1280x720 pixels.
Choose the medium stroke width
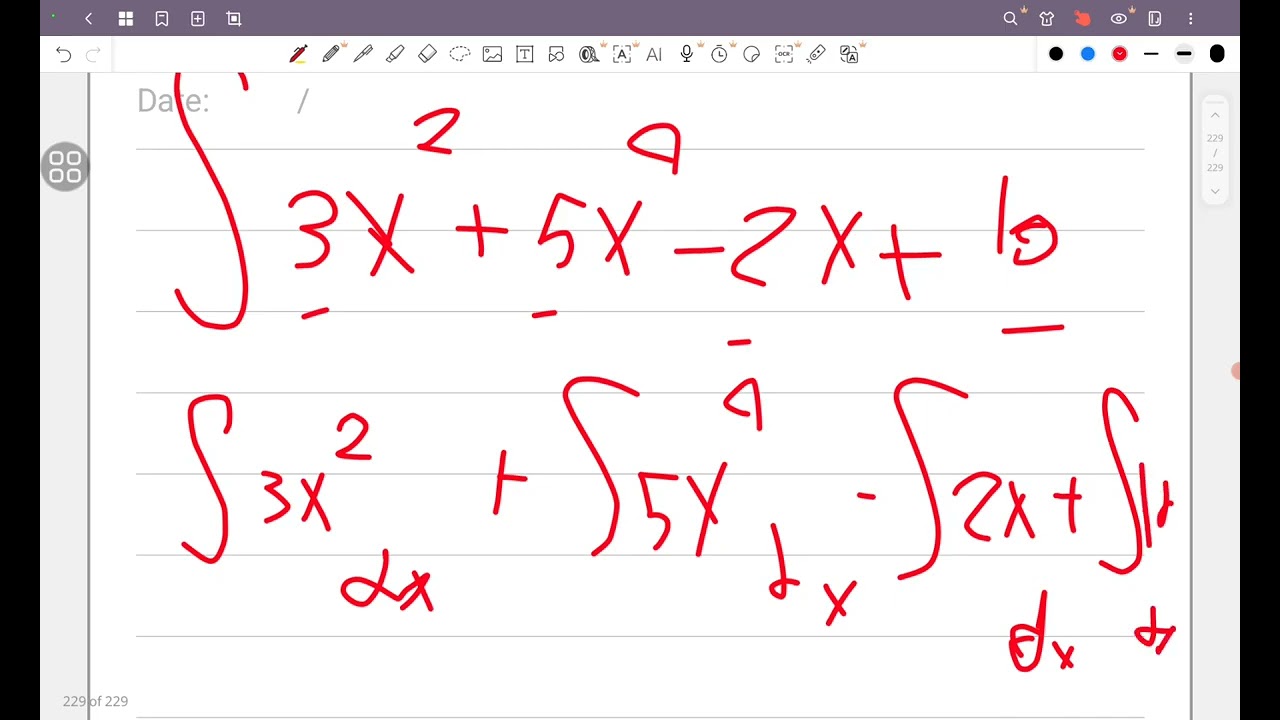tap(1184, 54)
